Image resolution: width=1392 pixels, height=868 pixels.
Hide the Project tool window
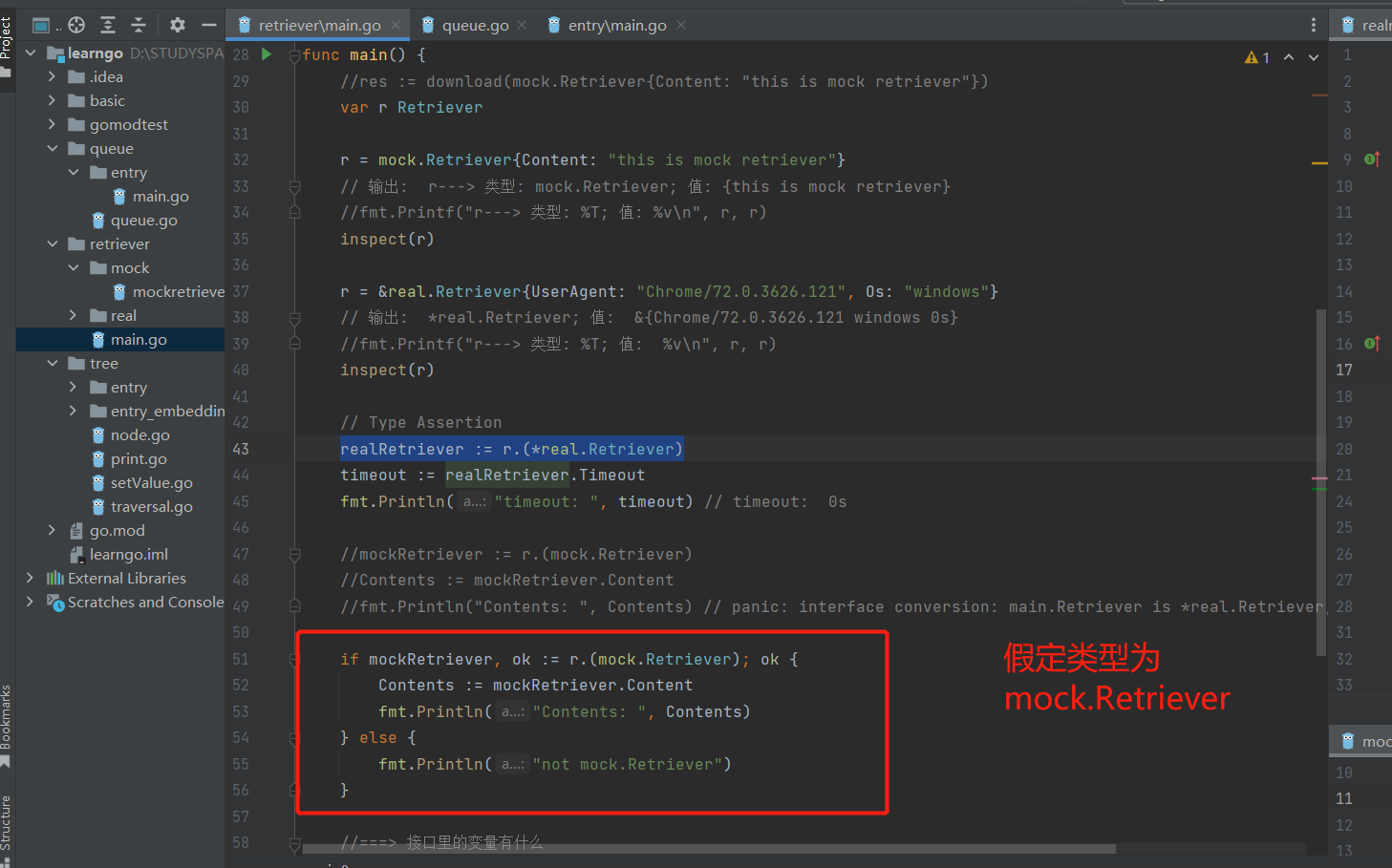(208, 25)
